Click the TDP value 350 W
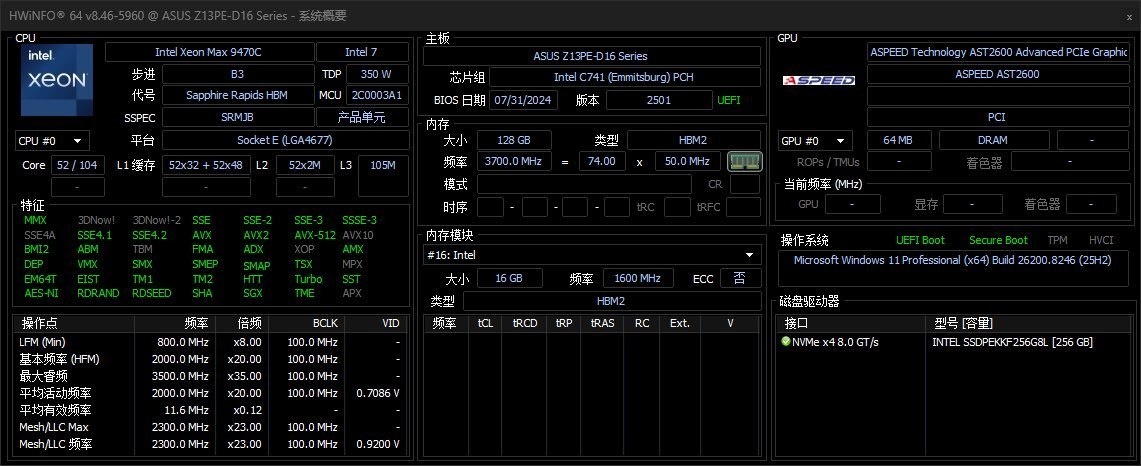 (x=375, y=74)
